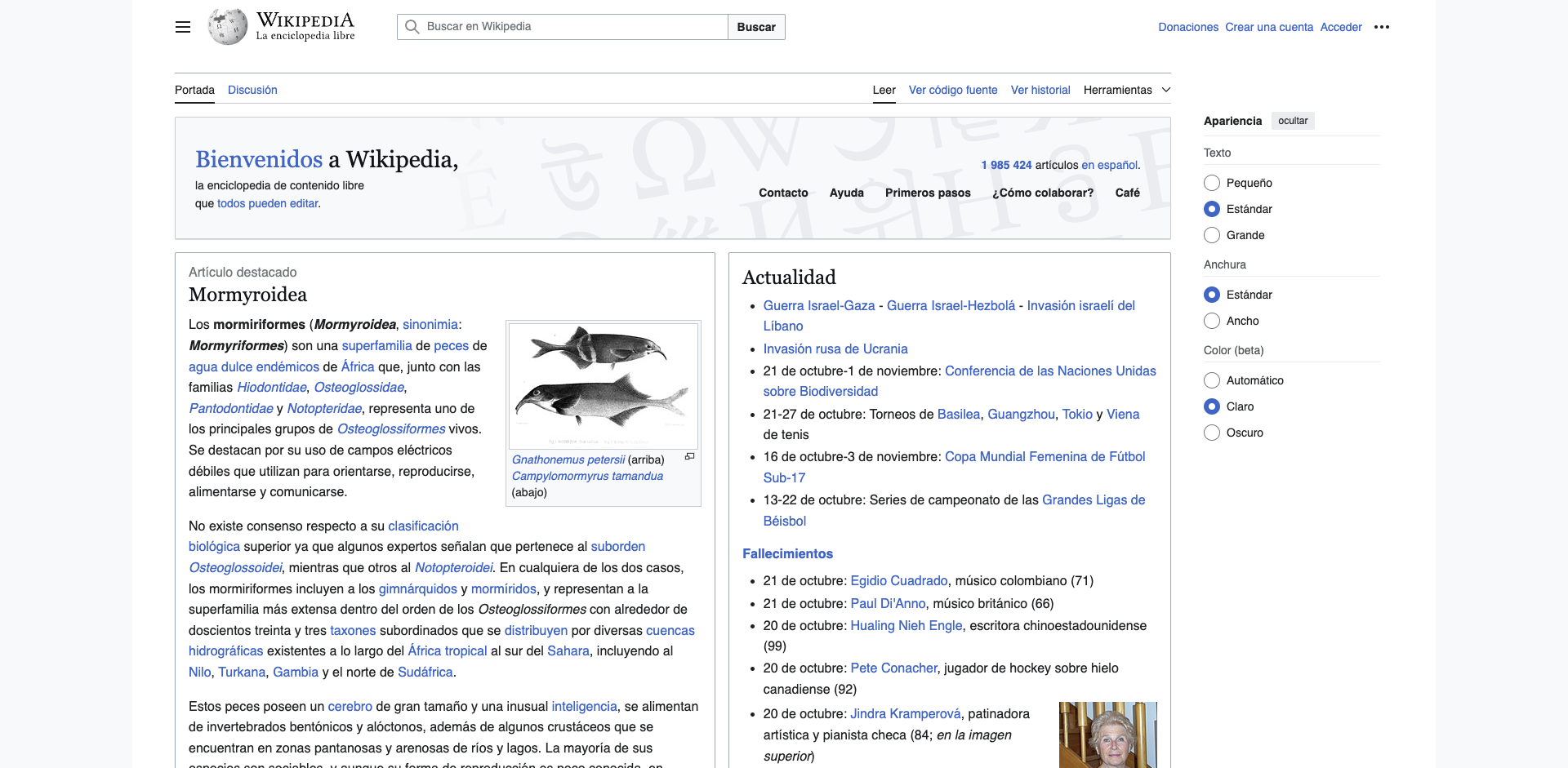The width and height of the screenshot is (1568, 768).
Task: Open the Café link
Action: (x=1128, y=193)
